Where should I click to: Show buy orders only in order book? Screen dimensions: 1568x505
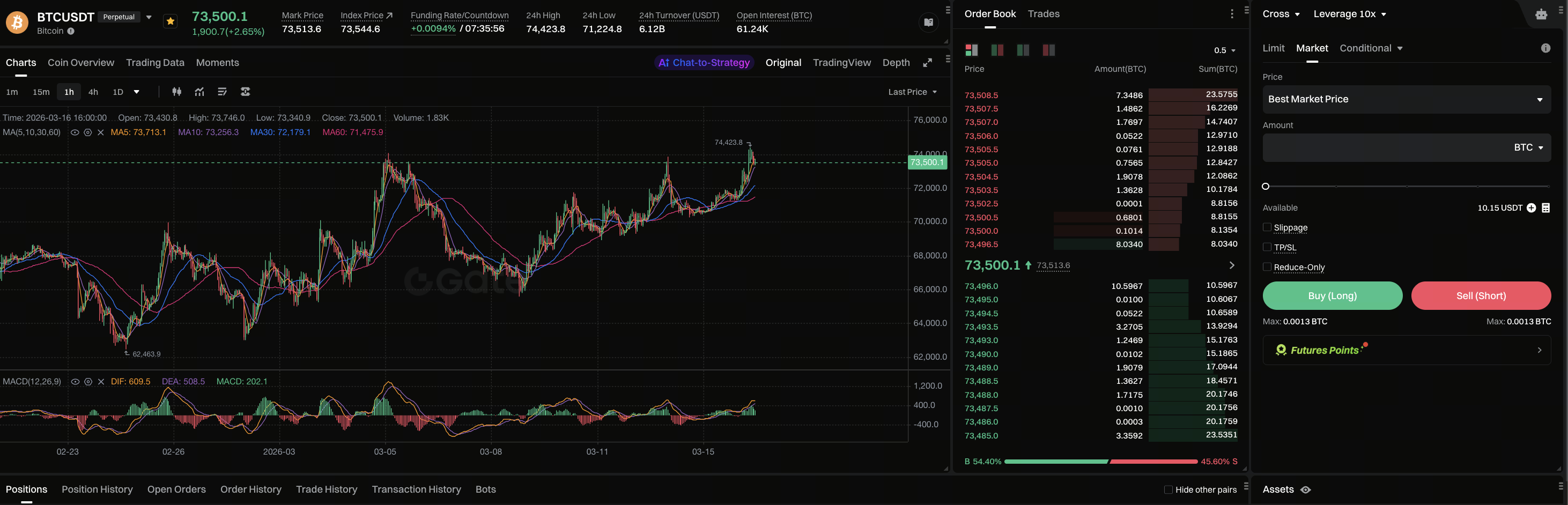1023,50
